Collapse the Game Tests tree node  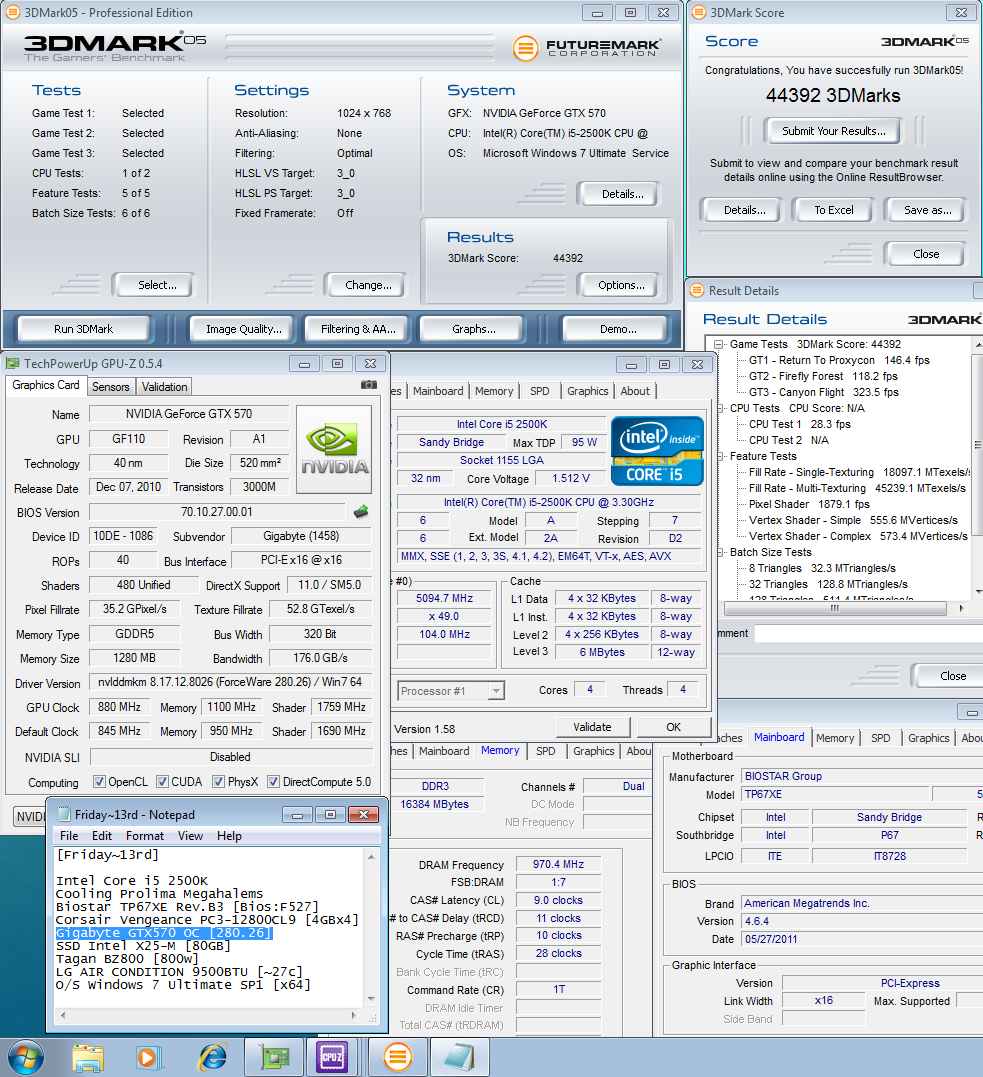click(x=719, y=344)
